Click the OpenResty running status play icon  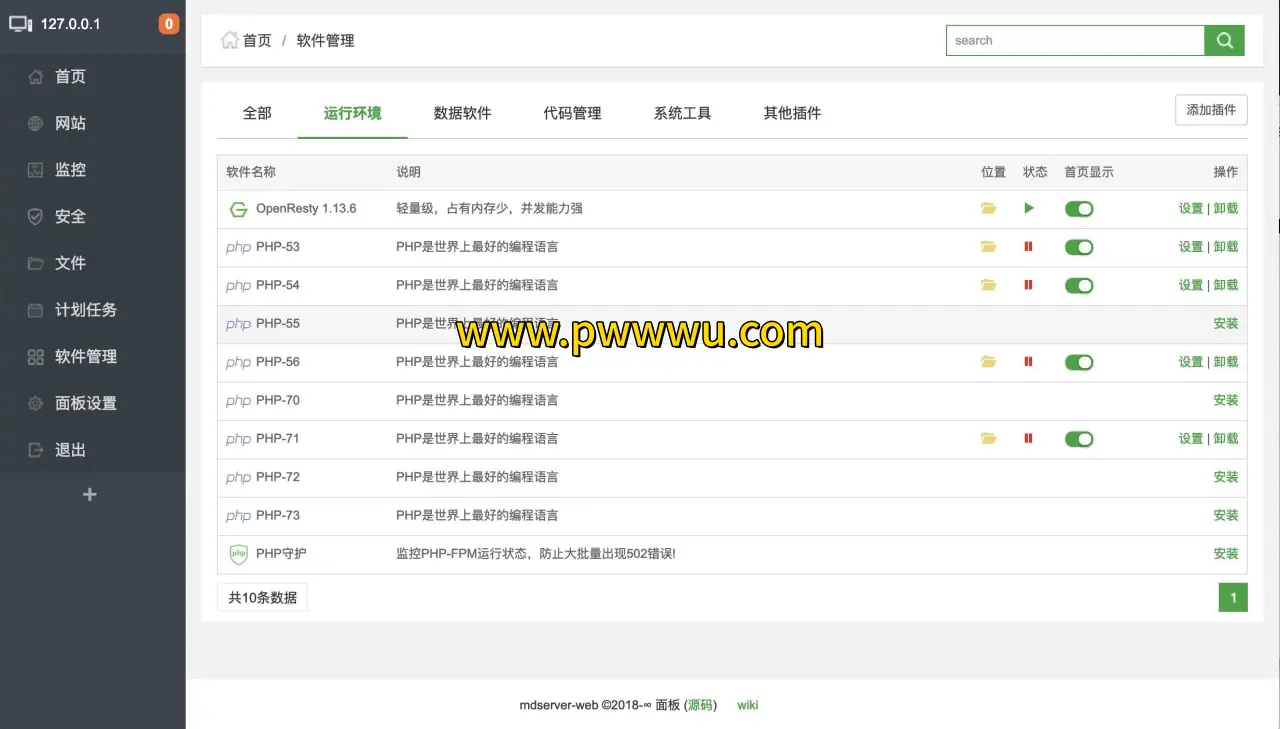click(x=1029, y=209)
